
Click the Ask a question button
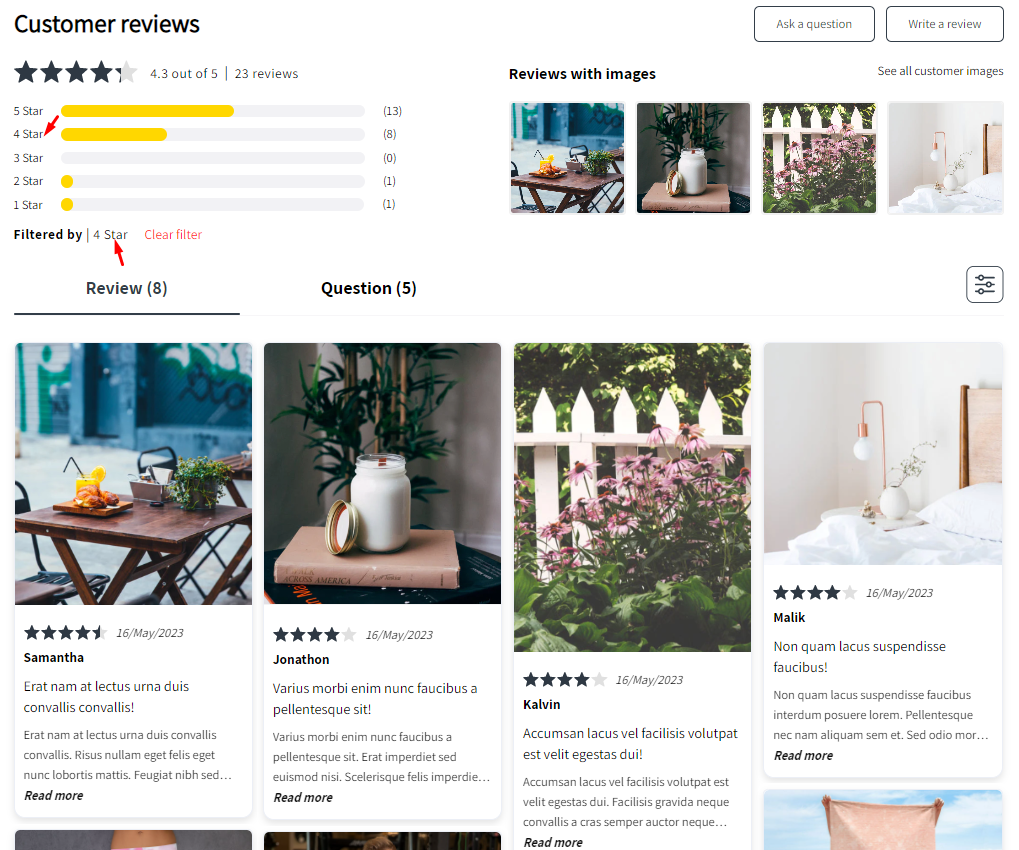(x=814, y=24)
